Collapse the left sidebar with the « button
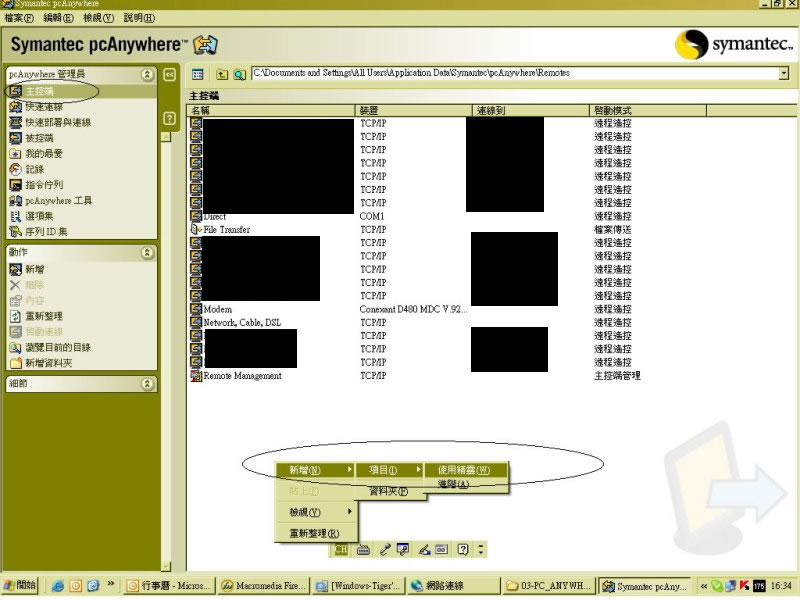The height and width of the screenshot is (600, 800). pyautogui.click(x=169, y=75)
